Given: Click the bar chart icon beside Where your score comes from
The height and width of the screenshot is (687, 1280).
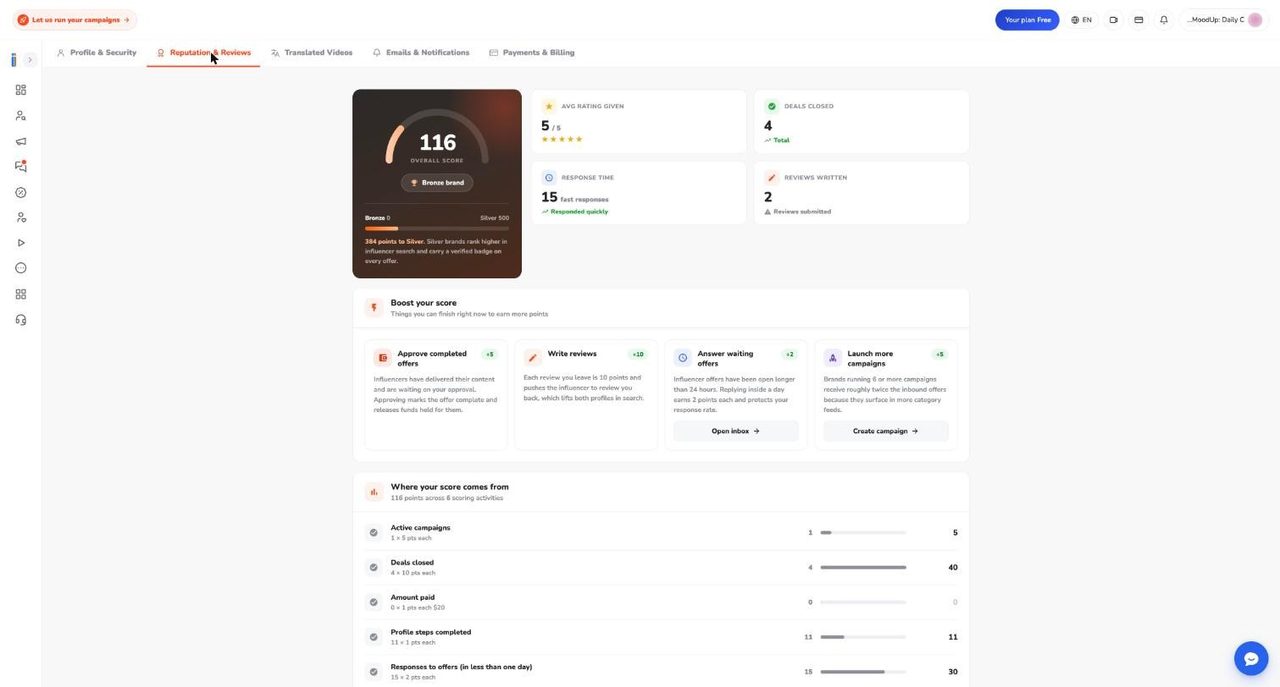Looking at the screenshot, I should [x=374, y=492].
